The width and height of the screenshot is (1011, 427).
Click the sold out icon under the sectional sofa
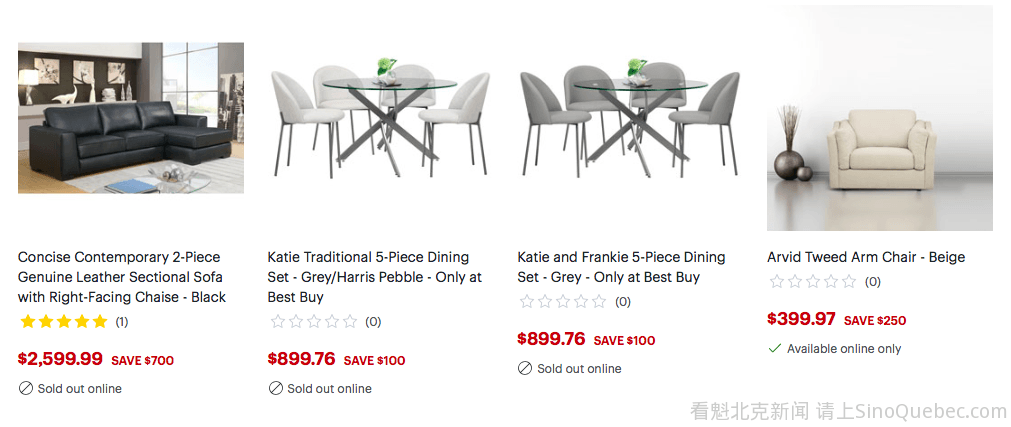pyautogui.click(x=25, y=388)
